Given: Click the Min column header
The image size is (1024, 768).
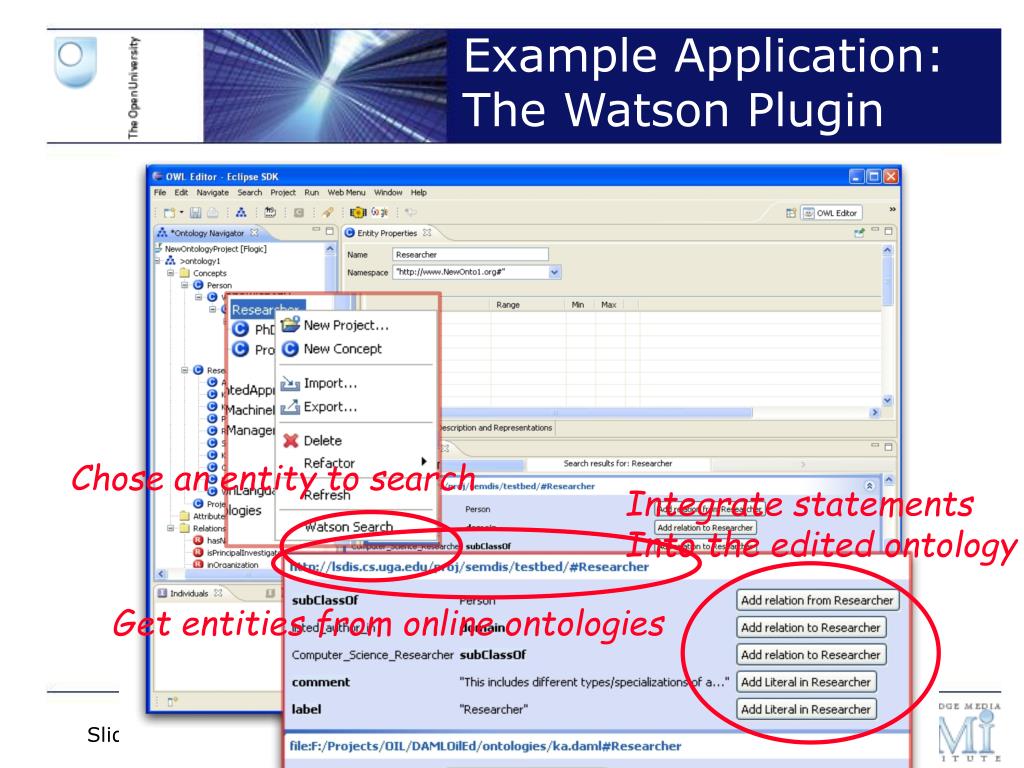Looking at the screenshot, I should [x=578, y=305].
